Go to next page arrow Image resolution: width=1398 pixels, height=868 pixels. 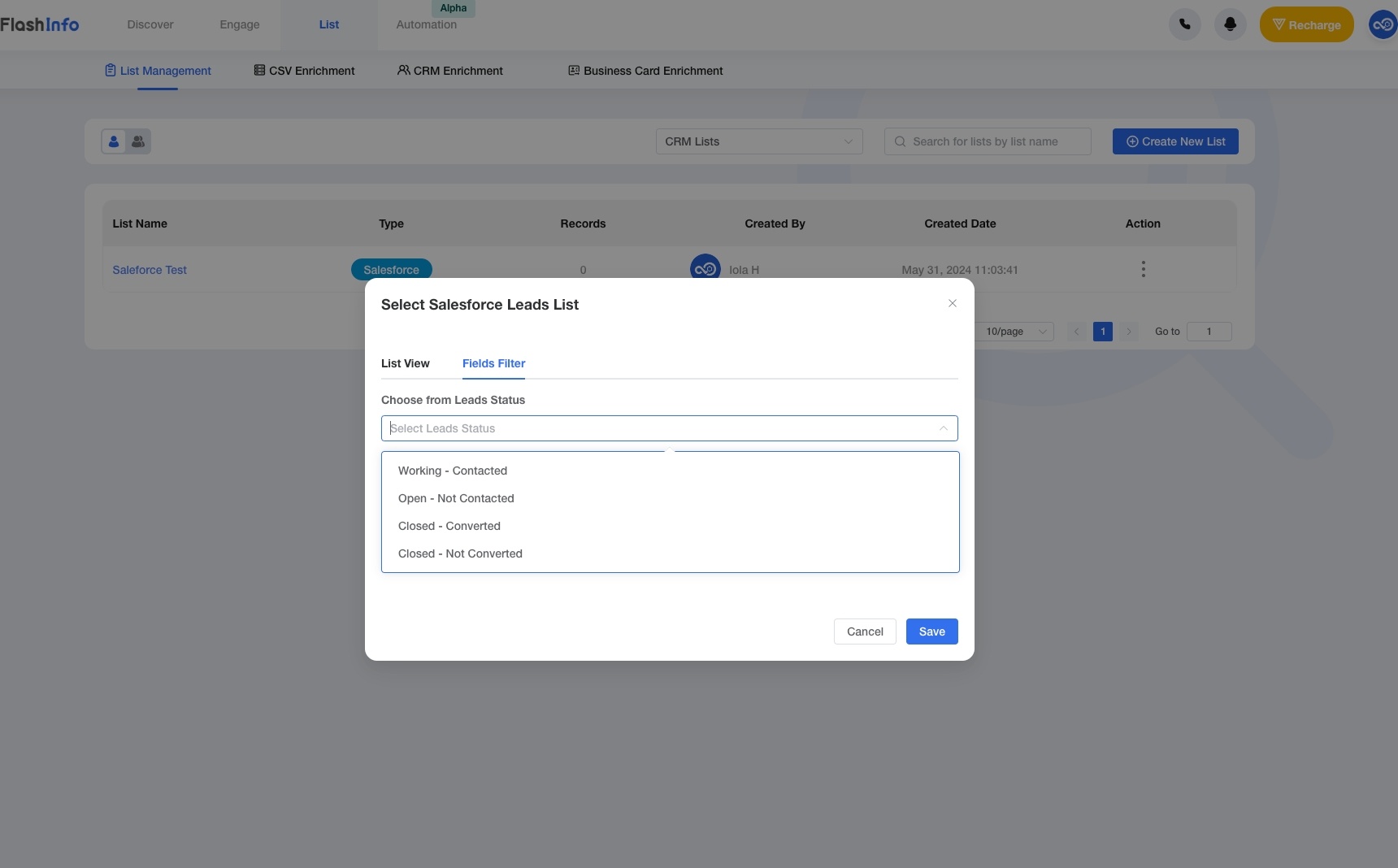tap(1128, 332)
